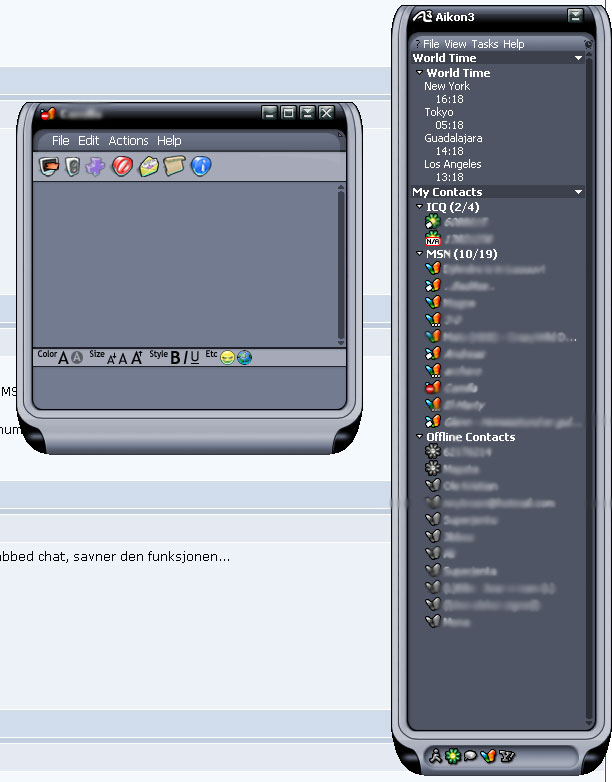
Task: Select the first online ICQ contact
Action: 456,221
